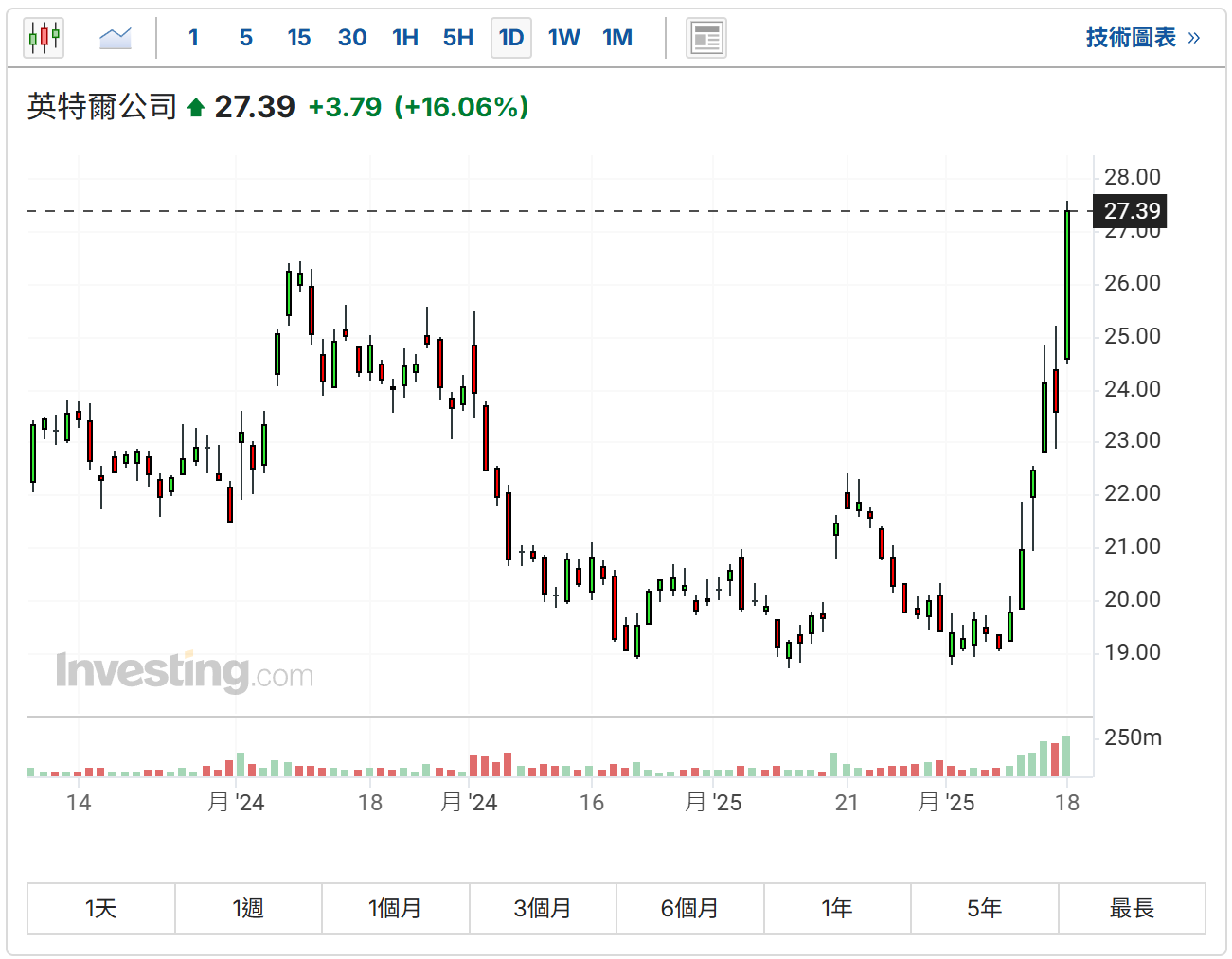Click the +3.79 price change value
1232x959 pixels.
[345, 107]
